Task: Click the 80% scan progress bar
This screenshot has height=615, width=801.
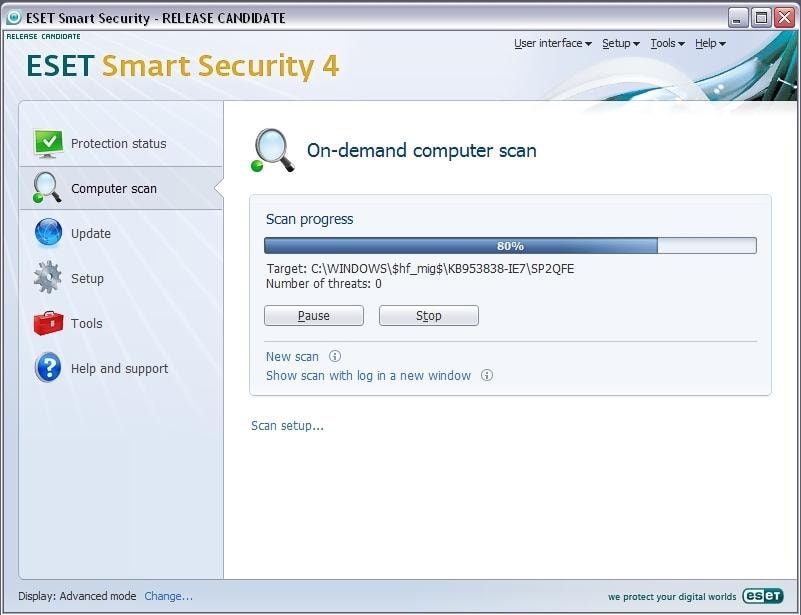Action: [x=510, y=246]
